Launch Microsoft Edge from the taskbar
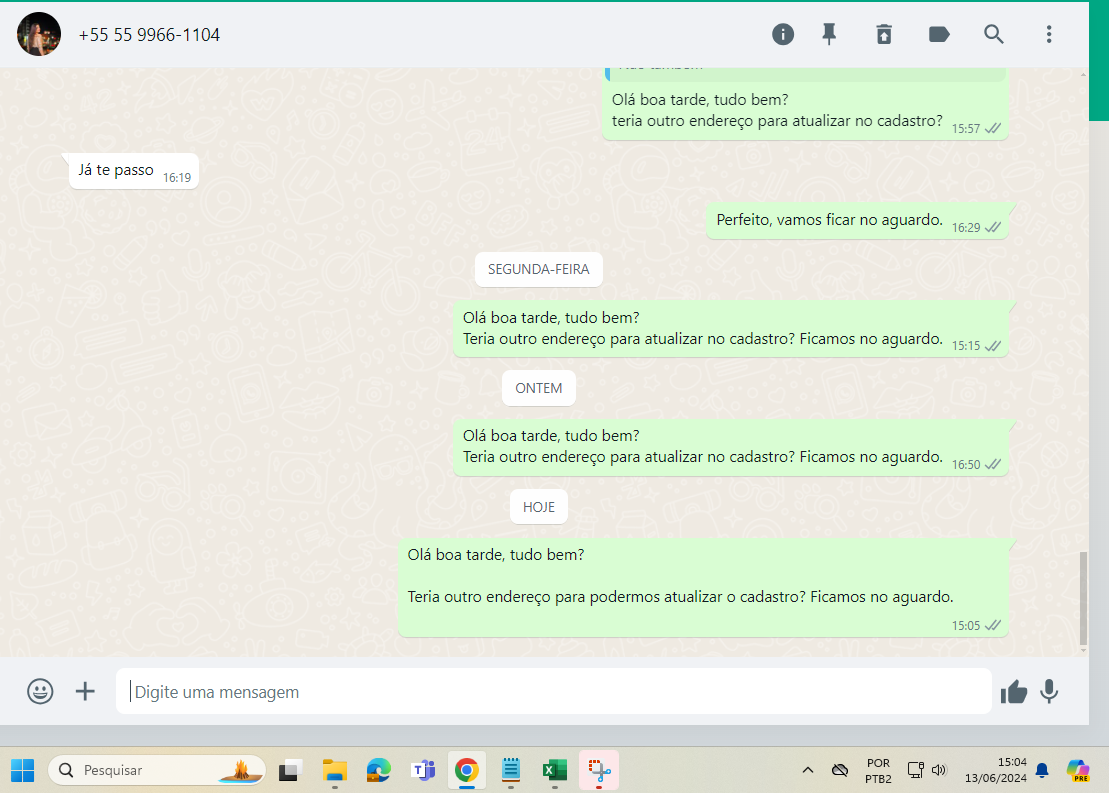 coord(378,770)
